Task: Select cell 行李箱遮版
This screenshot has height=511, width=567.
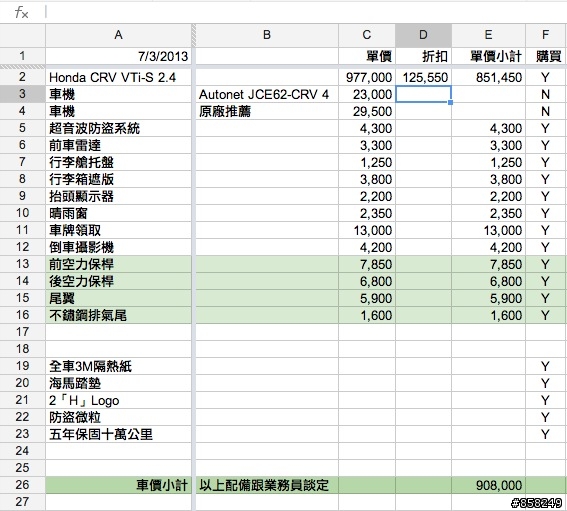Action: [x=118, y=179]
